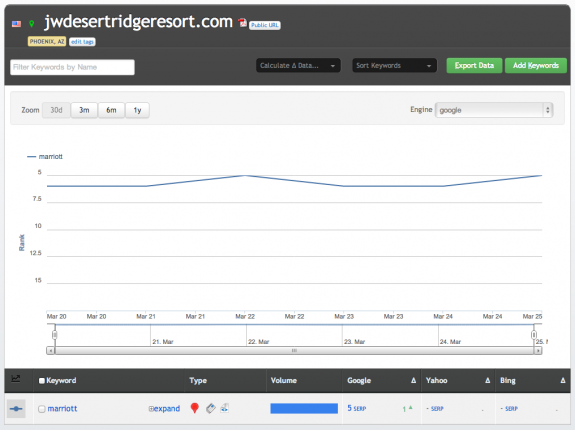This screenshot has width=575, height=430.
Task: Click the Type column header
Action: tap(198, 381)
